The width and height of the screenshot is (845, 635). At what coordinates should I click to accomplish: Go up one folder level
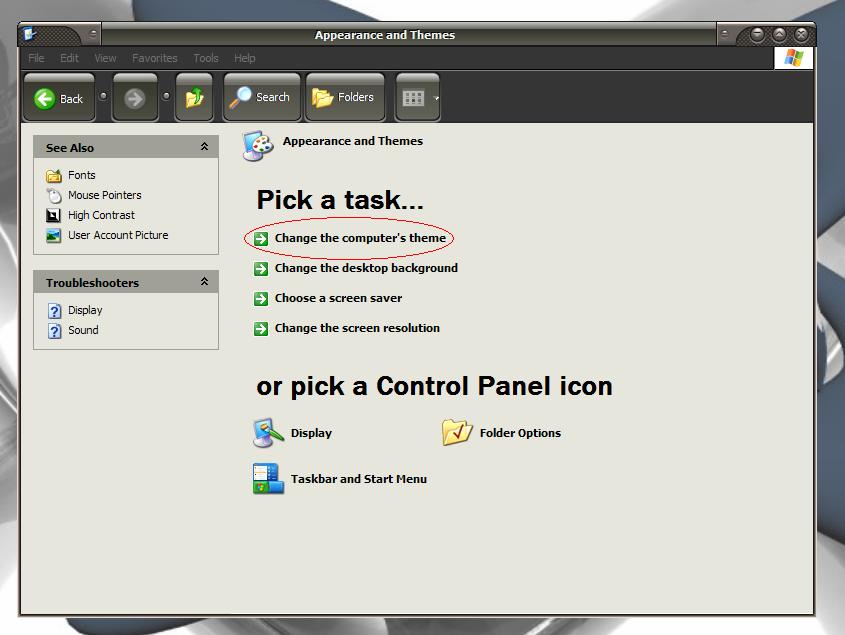(194, 98)
